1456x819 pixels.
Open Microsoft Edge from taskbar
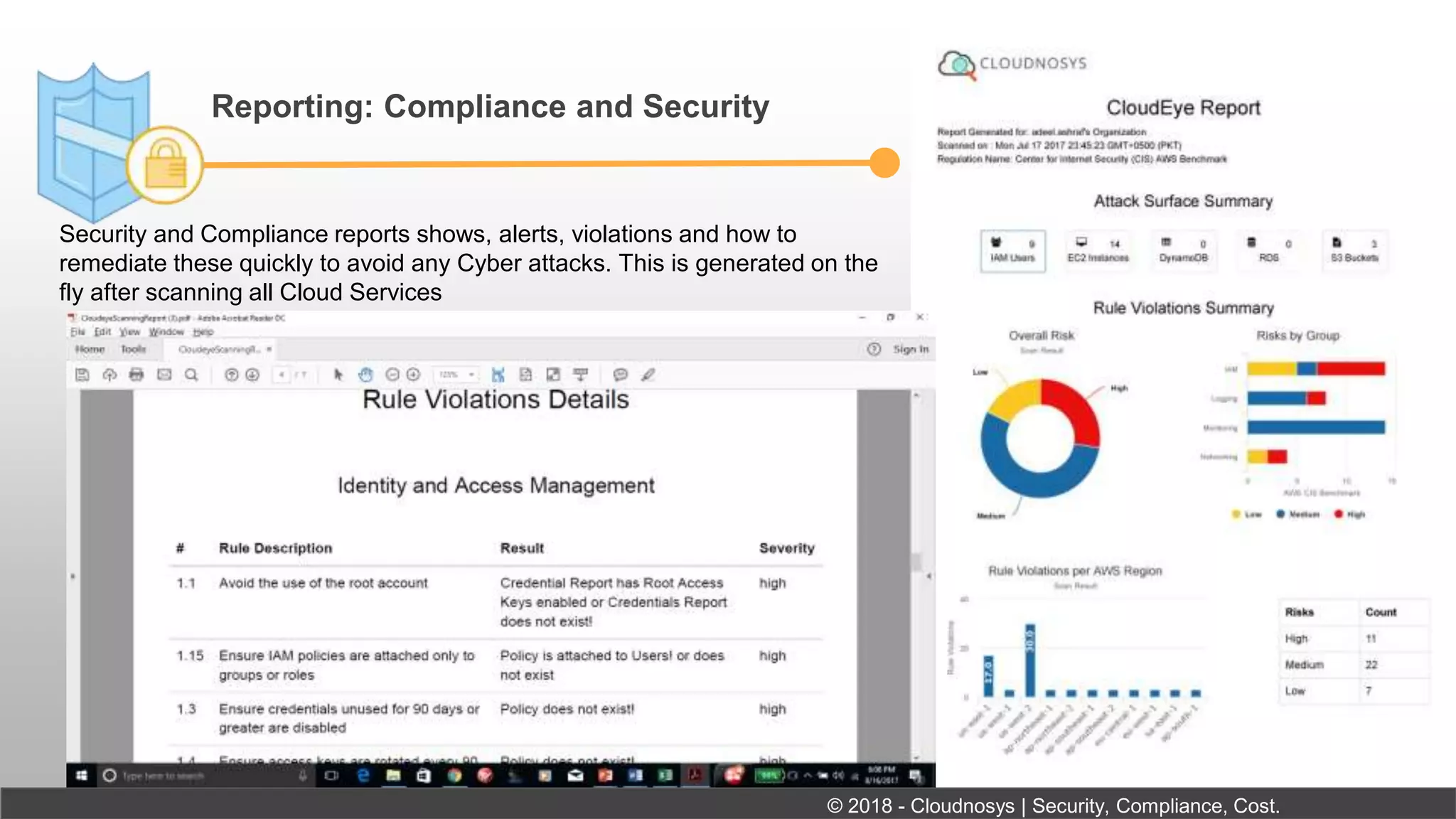pos(363,776)
